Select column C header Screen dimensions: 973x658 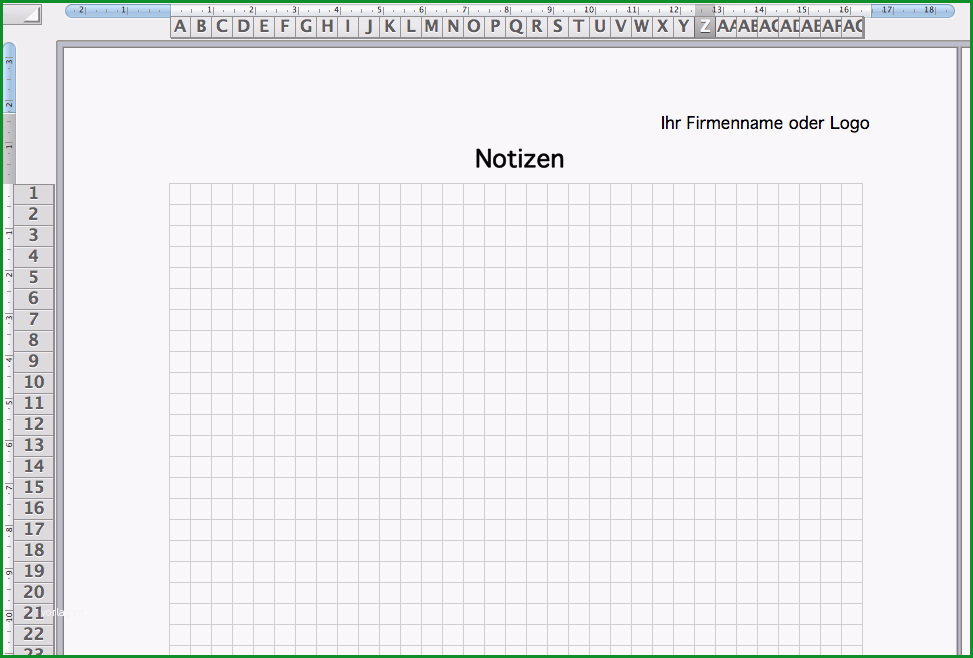222,27
